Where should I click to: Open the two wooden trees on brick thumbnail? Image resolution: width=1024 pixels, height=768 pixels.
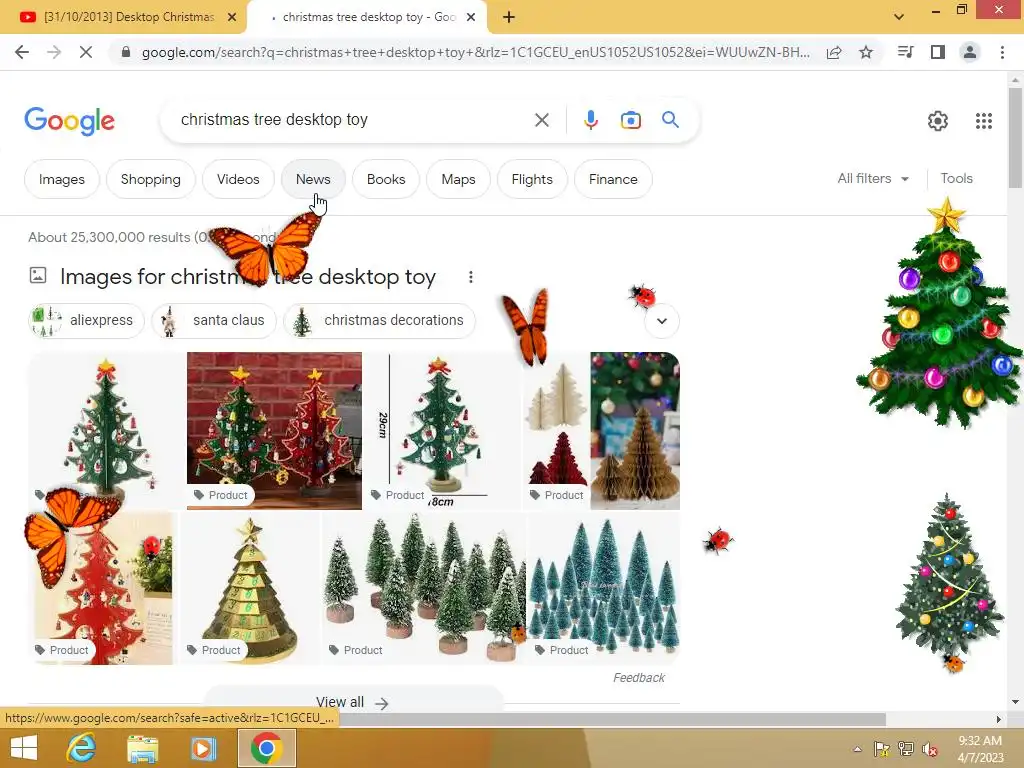[274, 431]
